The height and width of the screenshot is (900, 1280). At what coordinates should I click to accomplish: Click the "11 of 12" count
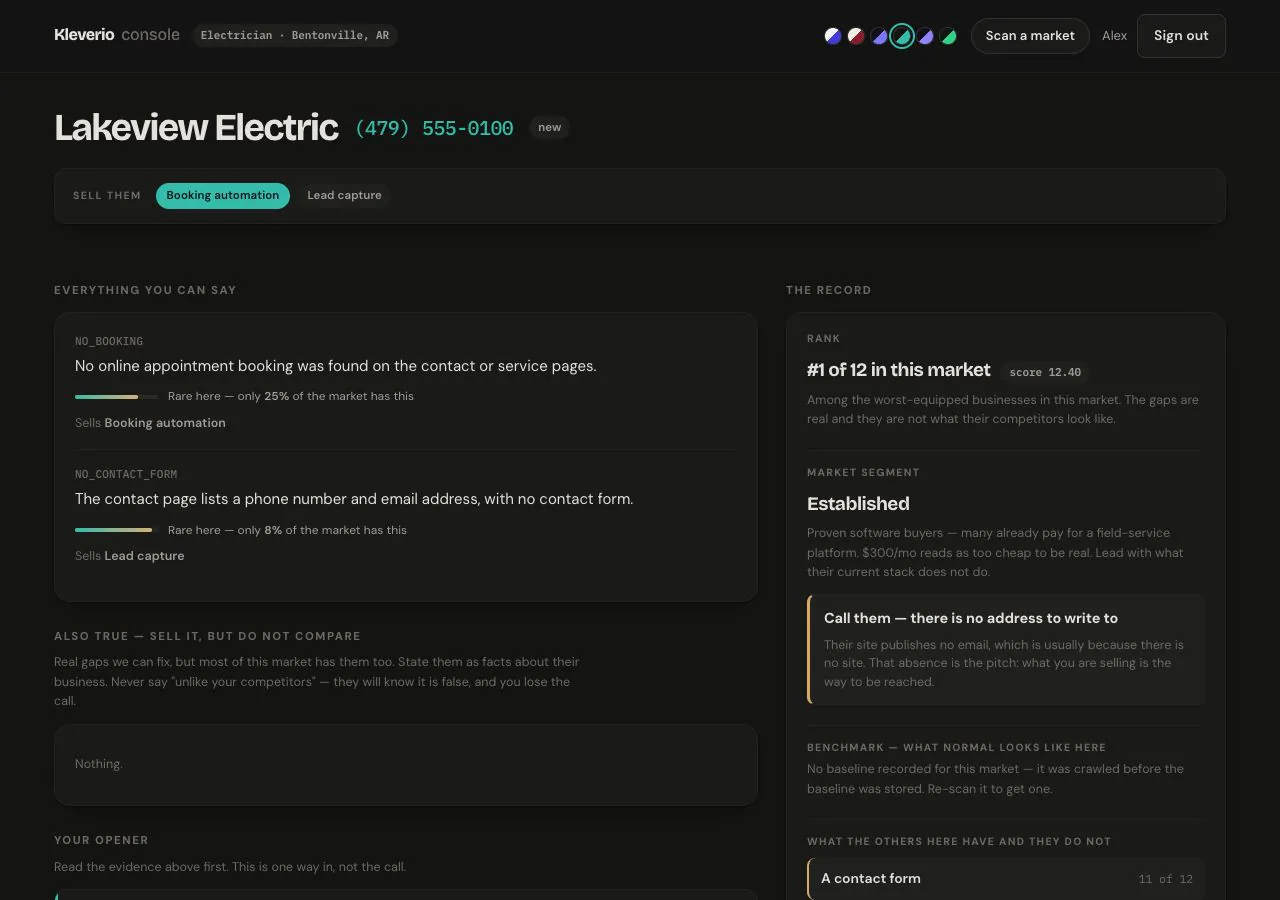1165,879
